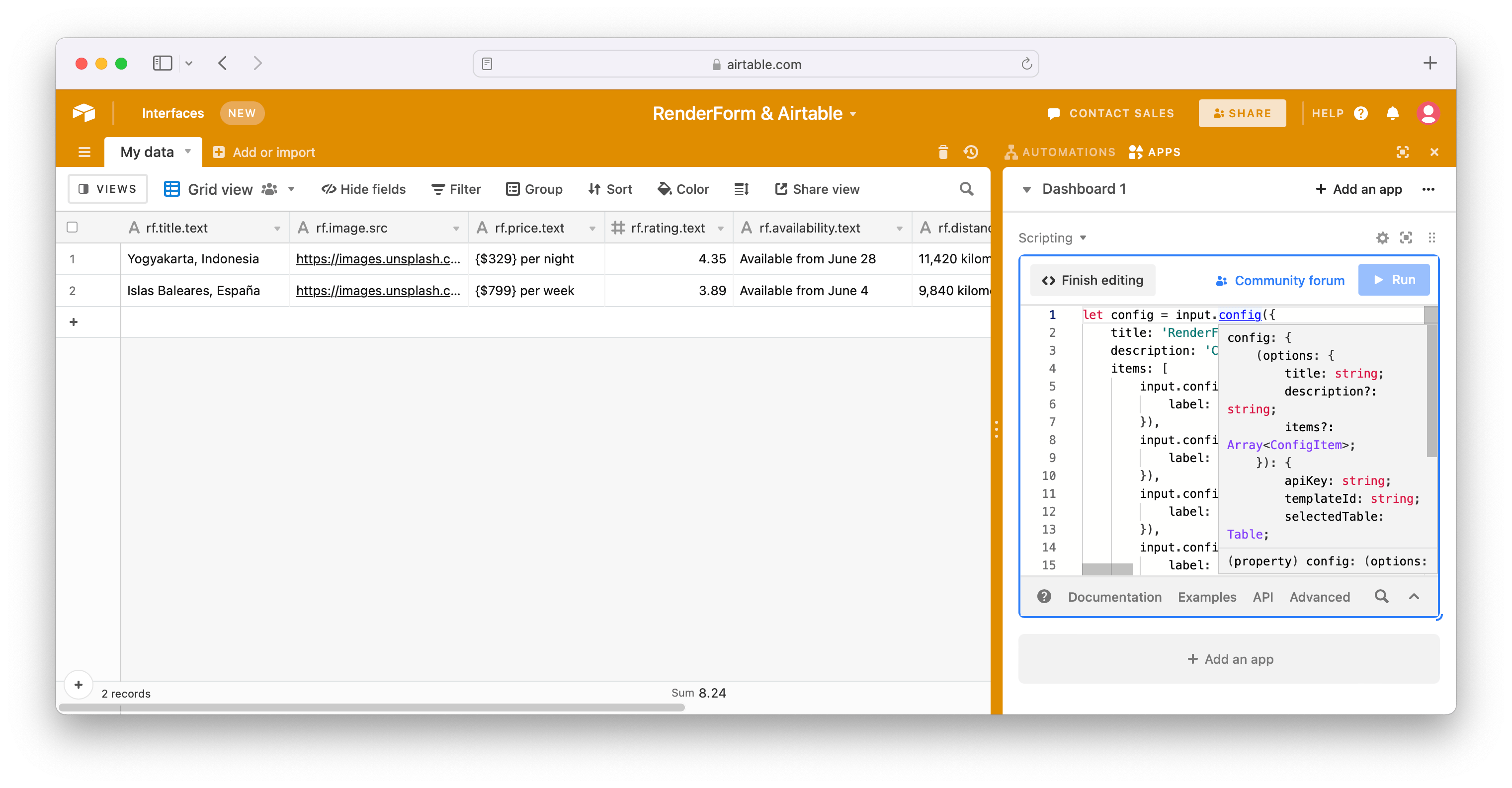Screen dimensions: 1512x788
Task: Open rf.availability.text column dropdown
Action: tap(899, 228)
